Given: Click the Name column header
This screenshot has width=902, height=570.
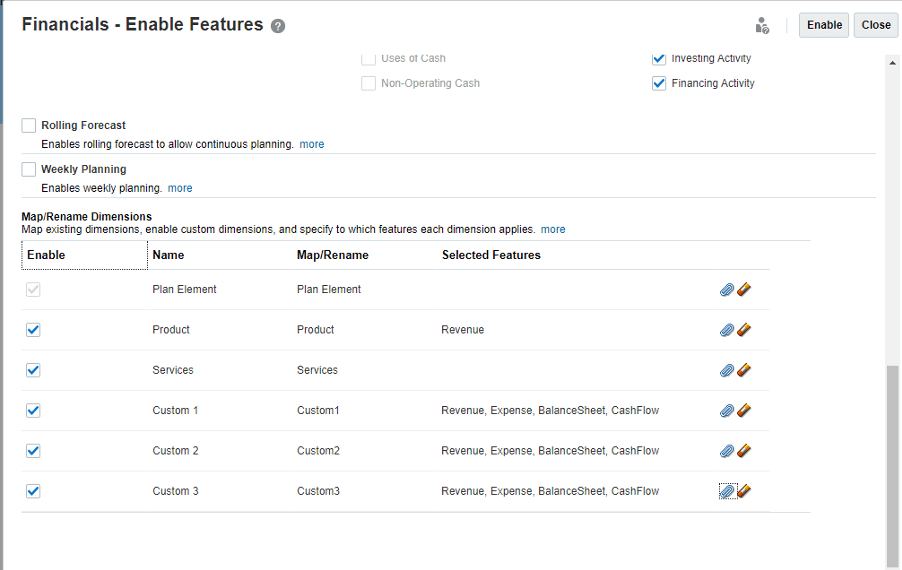Looking at the screenshot, I should [168, 255].
